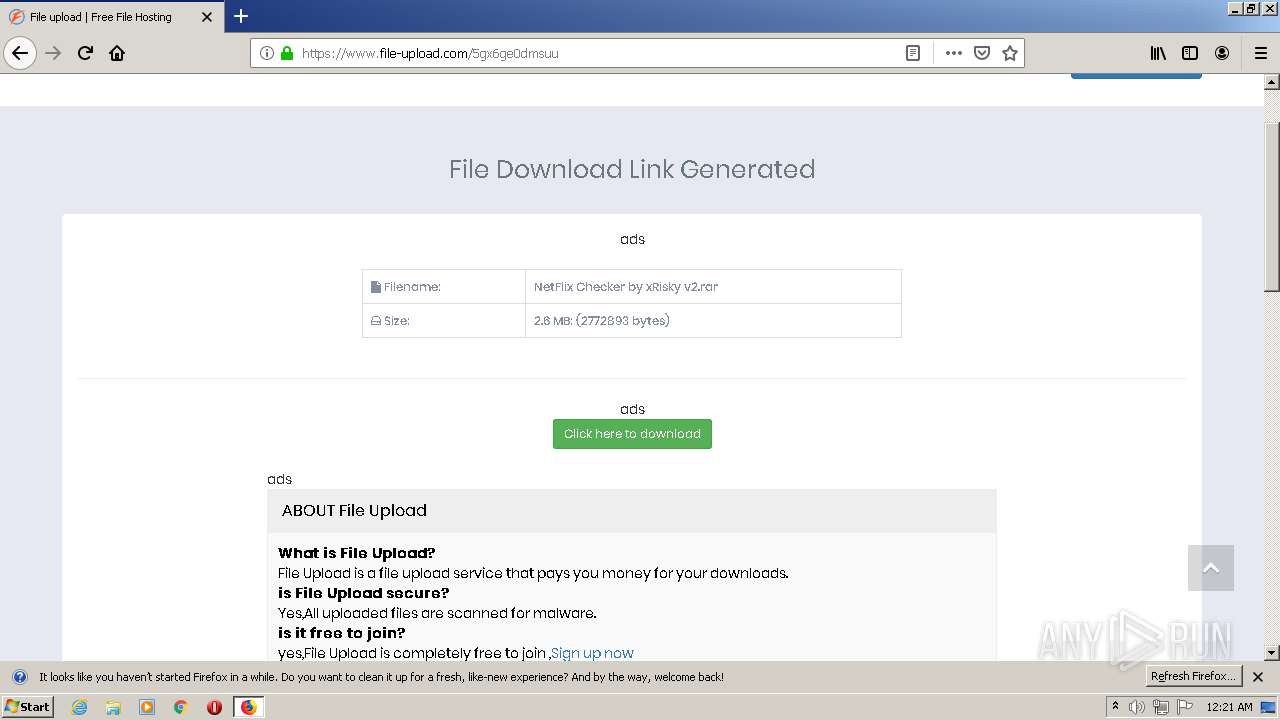
Task: Open the Library bookshelf icon
Action: pos(1158,53)
